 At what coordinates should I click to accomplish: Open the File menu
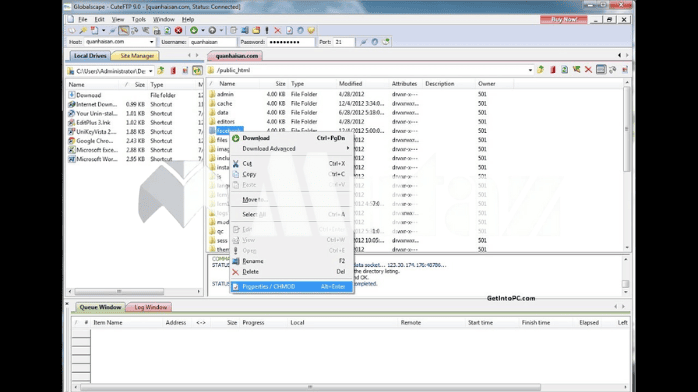point(83,20)
